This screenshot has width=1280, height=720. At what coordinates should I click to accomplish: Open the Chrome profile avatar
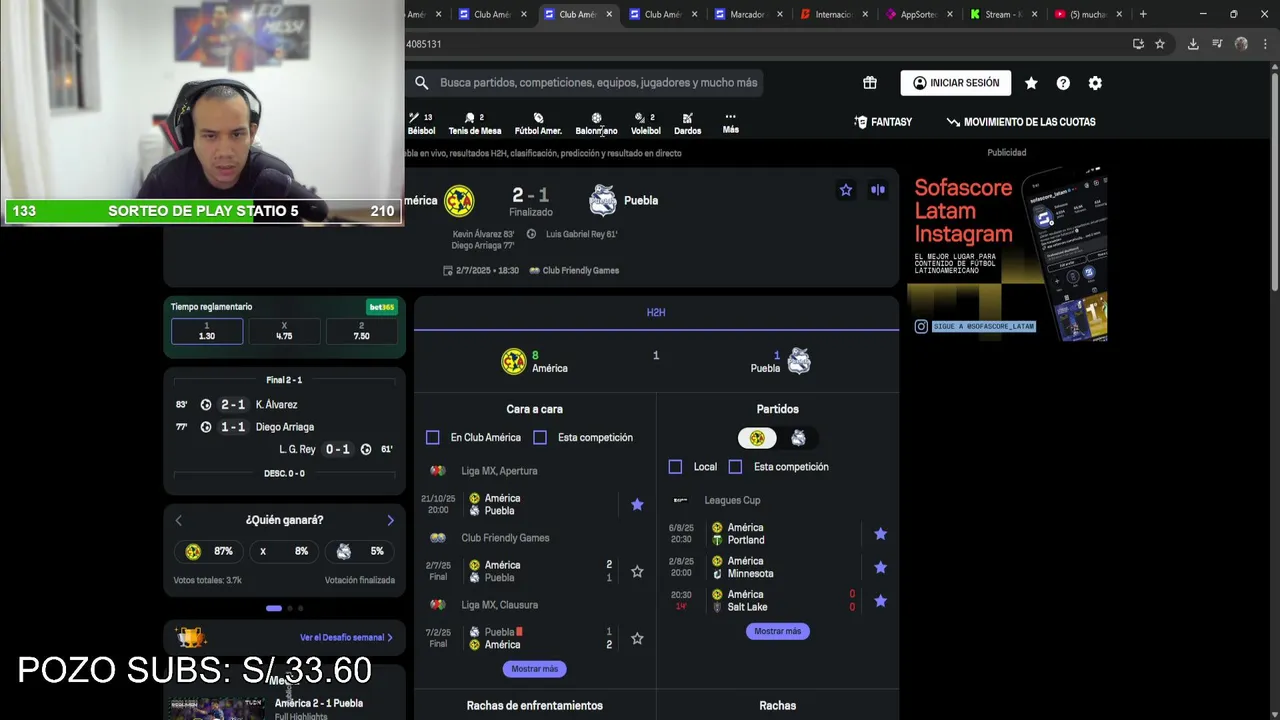tap(1241, 44)
